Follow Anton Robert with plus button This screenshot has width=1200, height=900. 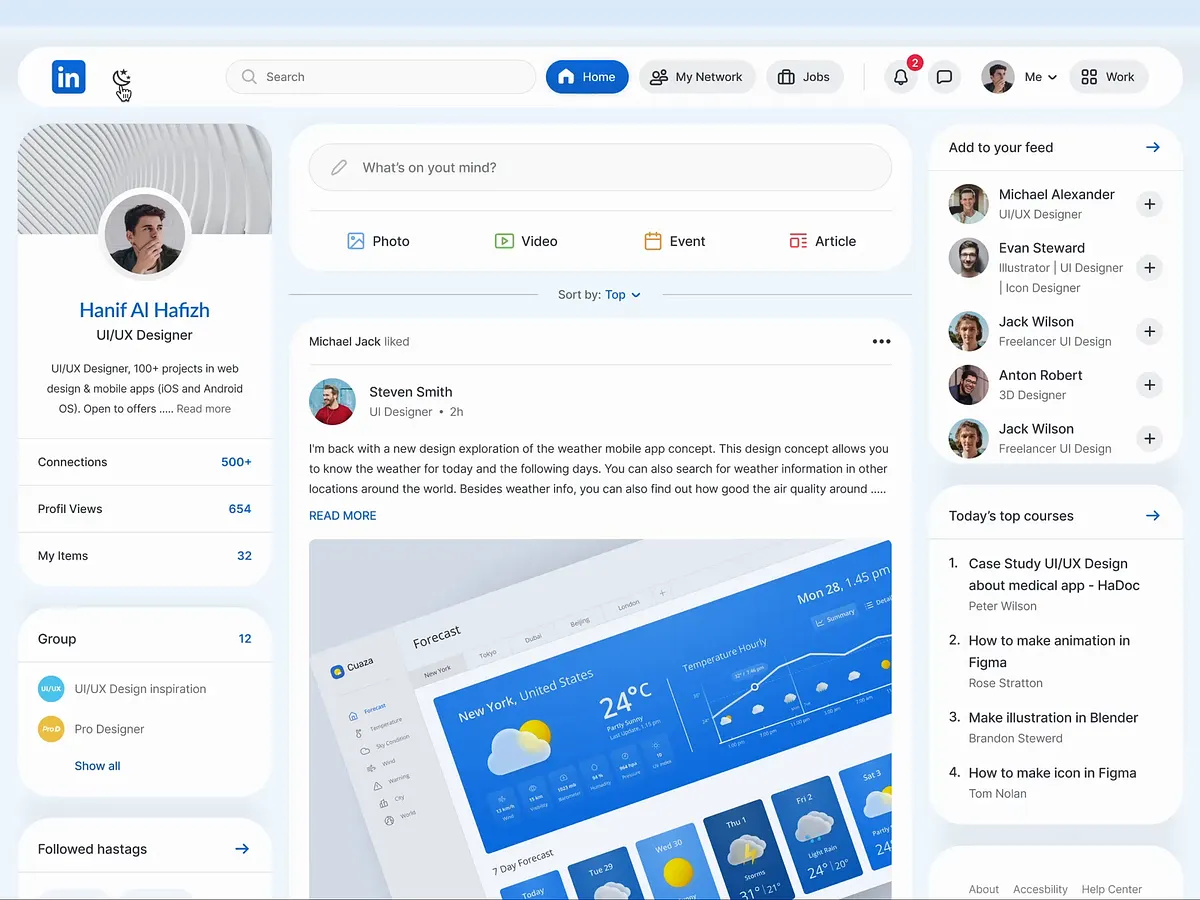(1150, 385)
